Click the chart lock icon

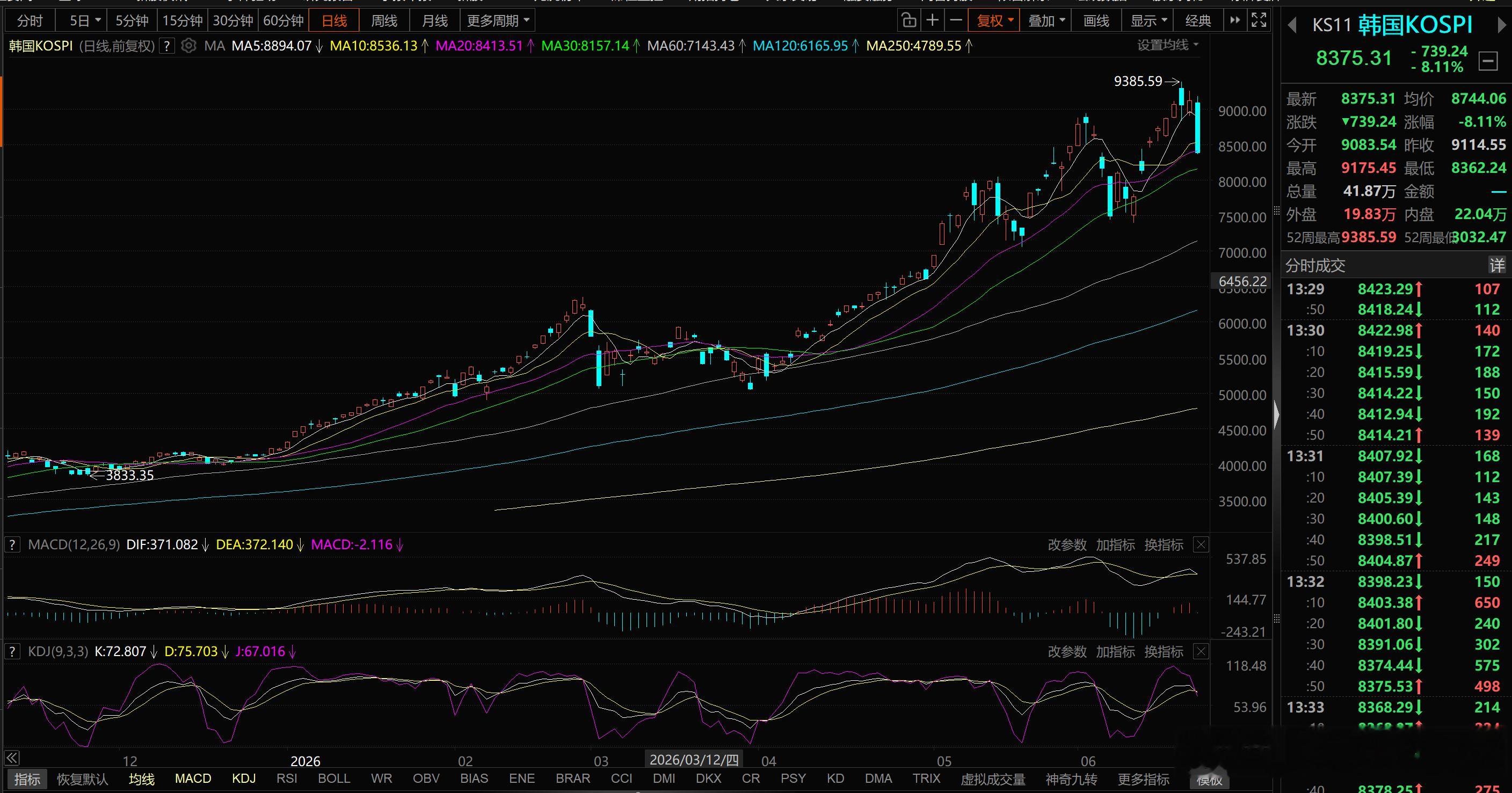[908, 21]
